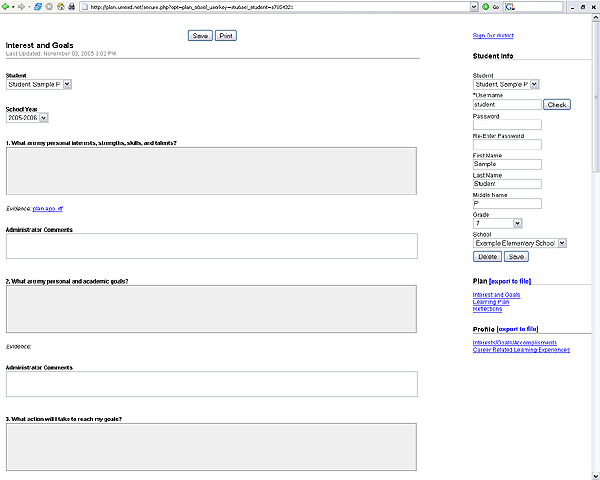Open the Learning Plan link
The image size is (600, 480).
[491, 302]
